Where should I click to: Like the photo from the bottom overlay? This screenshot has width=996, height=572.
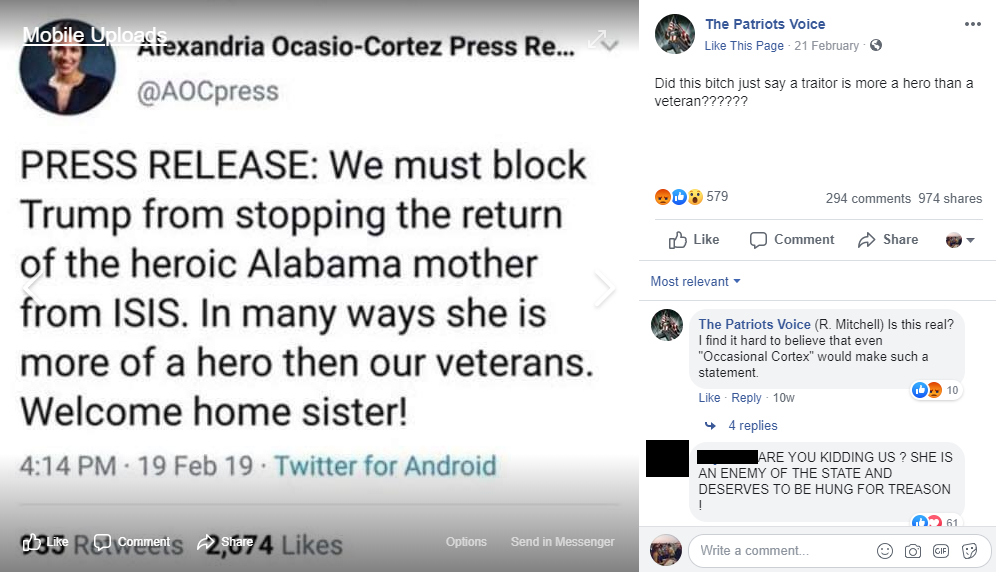(46, 542)
